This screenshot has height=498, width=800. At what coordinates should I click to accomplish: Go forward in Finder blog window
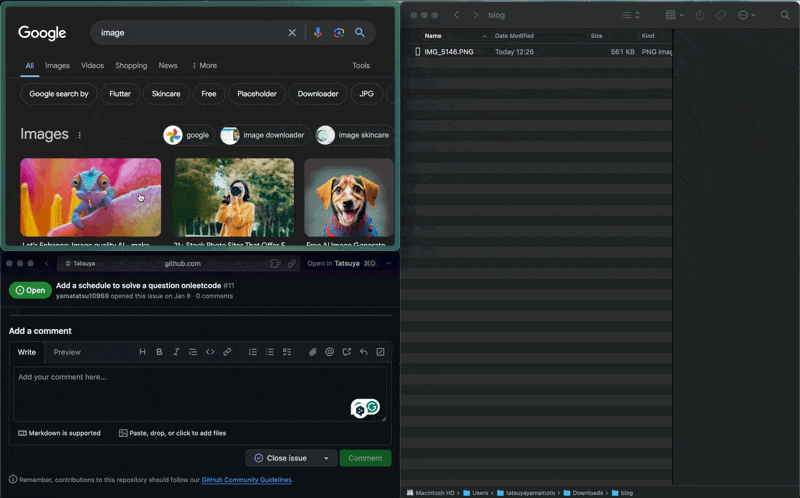(x=476, y=15)
